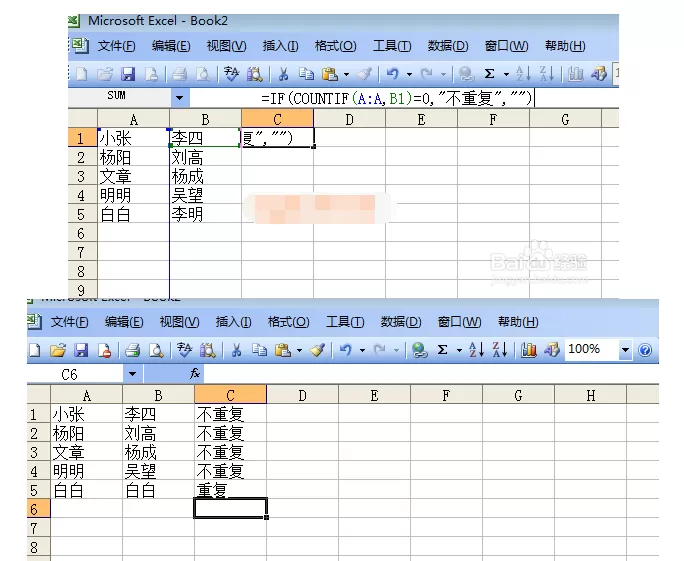This screenshot has height=561, width=684.
Task: Click the Help question mark icon in the lower Excel toolbar
Action: click(x=645, y=350)
